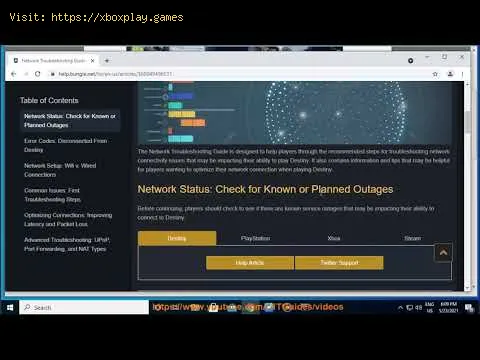Click the browser back arrow
The image size is (480, 360).
(13, 74)
